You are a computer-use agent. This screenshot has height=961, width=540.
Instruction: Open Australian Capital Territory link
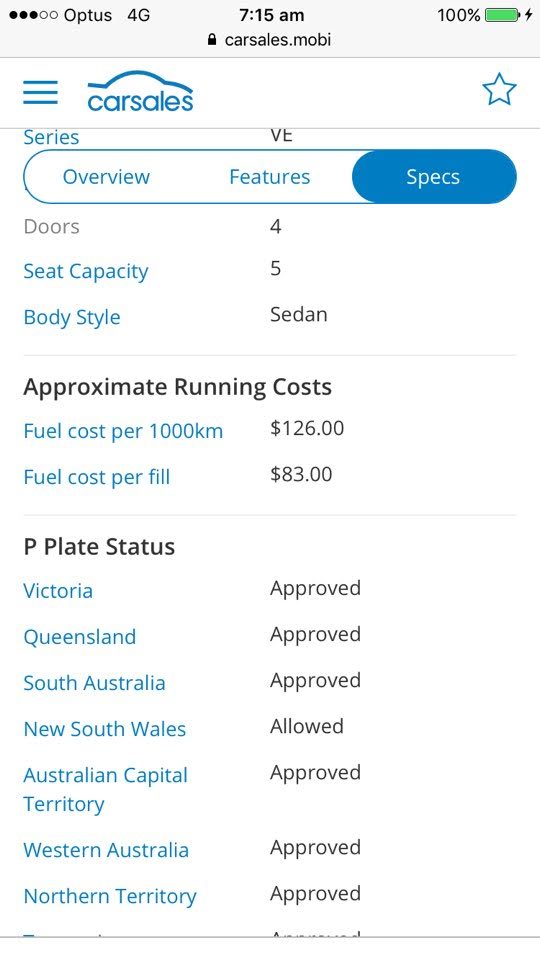point(105,789)
